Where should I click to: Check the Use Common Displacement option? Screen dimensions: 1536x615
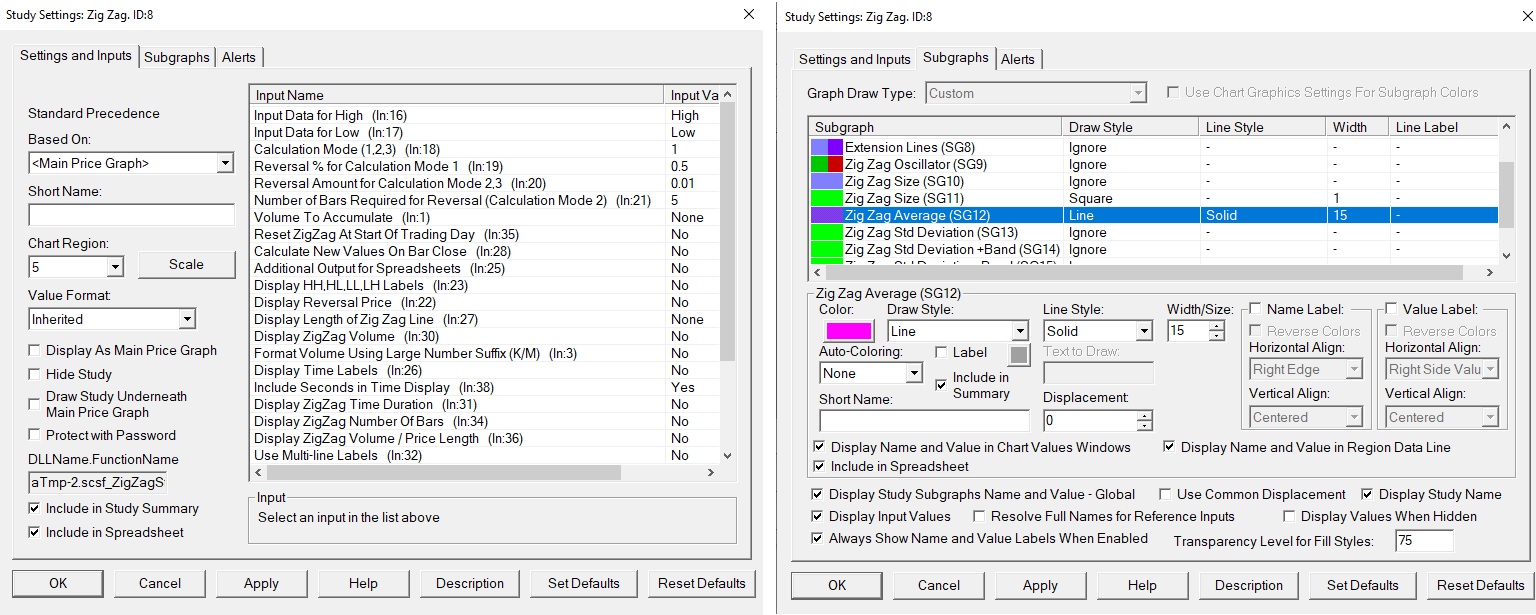[x=1165, y=494]
